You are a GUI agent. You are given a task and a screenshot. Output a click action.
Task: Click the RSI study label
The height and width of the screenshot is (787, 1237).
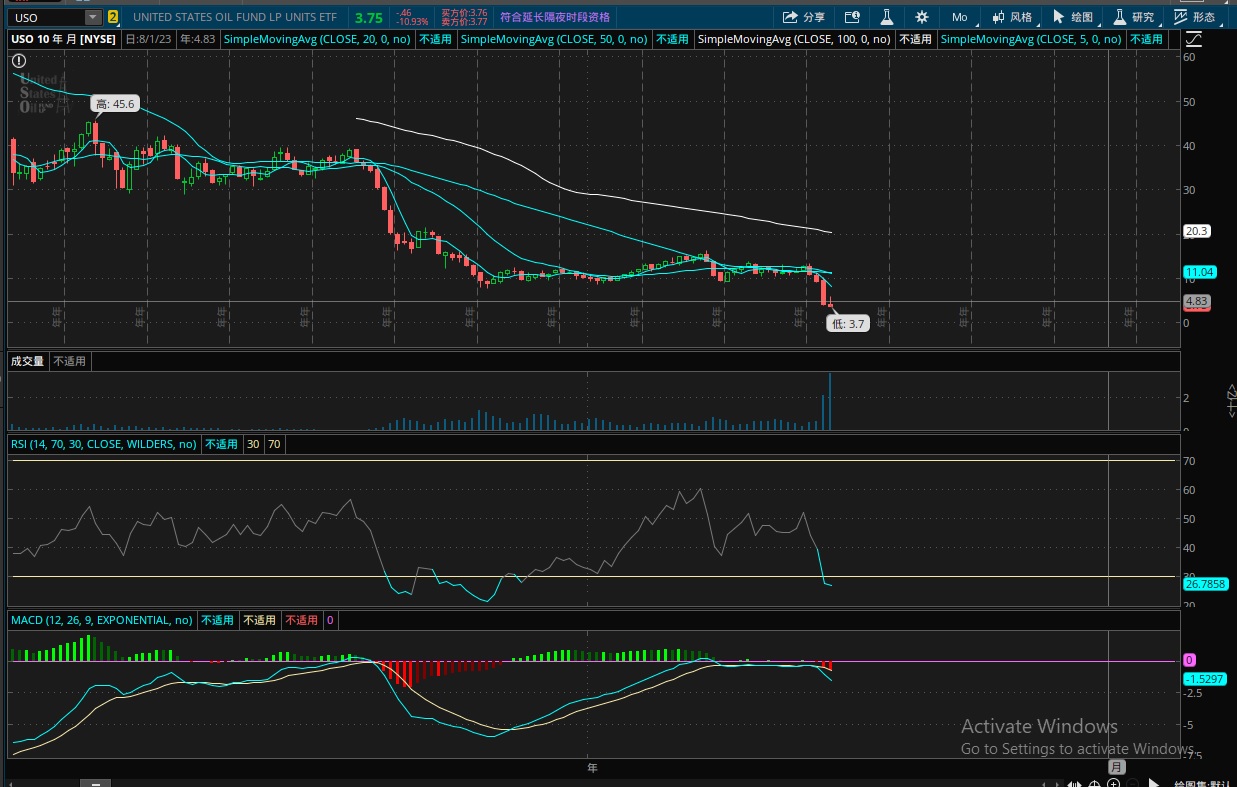pos(104,444)
